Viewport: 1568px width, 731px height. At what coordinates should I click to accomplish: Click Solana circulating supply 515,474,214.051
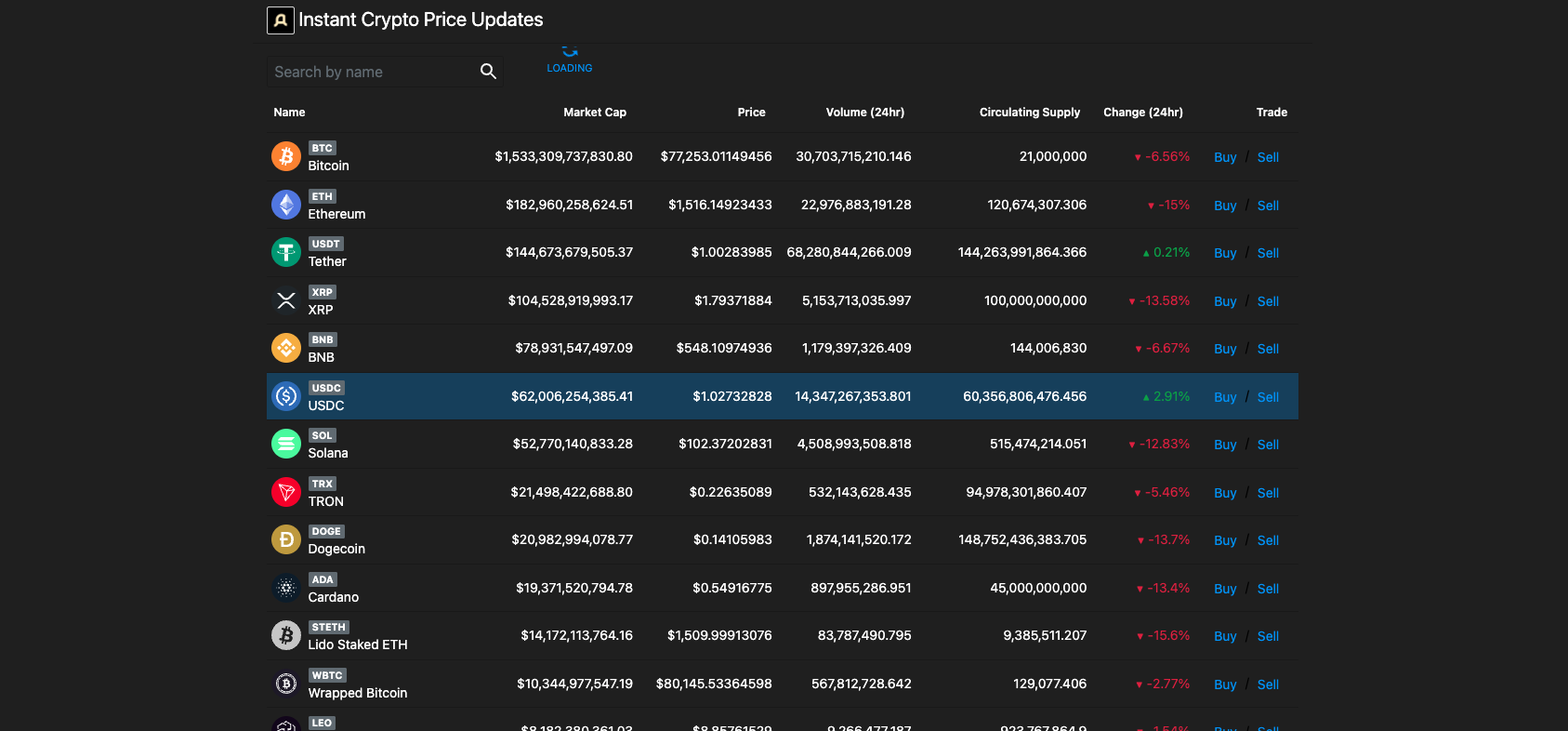(1038, 444)
